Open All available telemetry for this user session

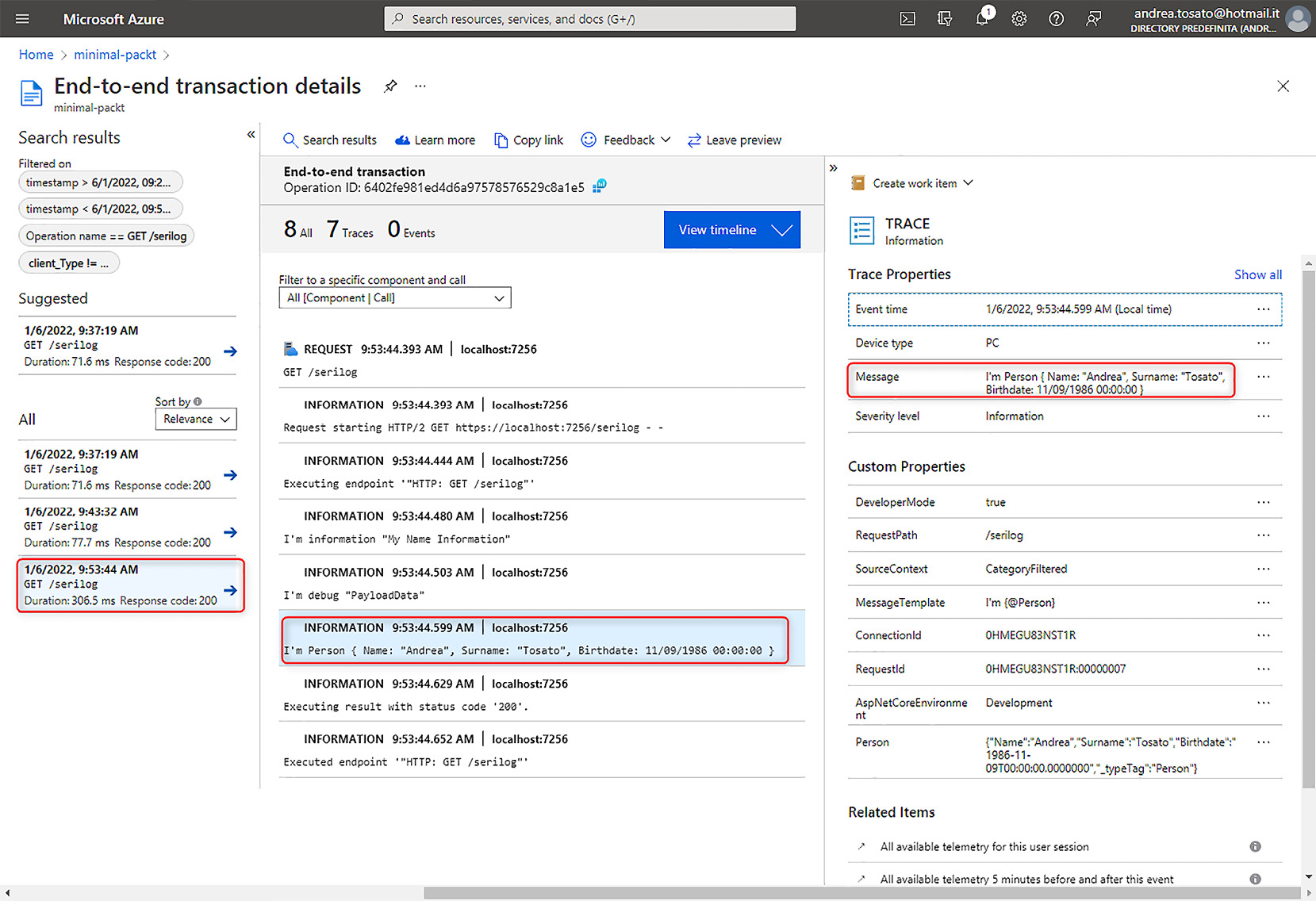(984, 847)
